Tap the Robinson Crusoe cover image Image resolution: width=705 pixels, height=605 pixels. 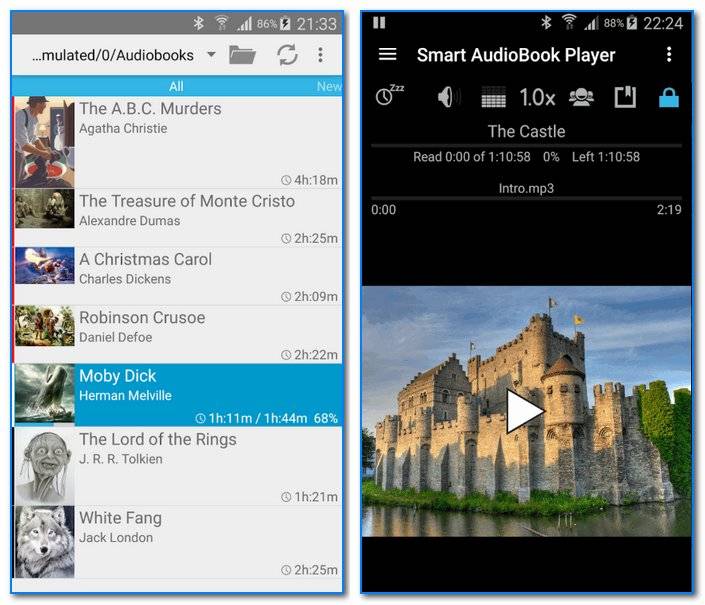click(x=44, y=326)
